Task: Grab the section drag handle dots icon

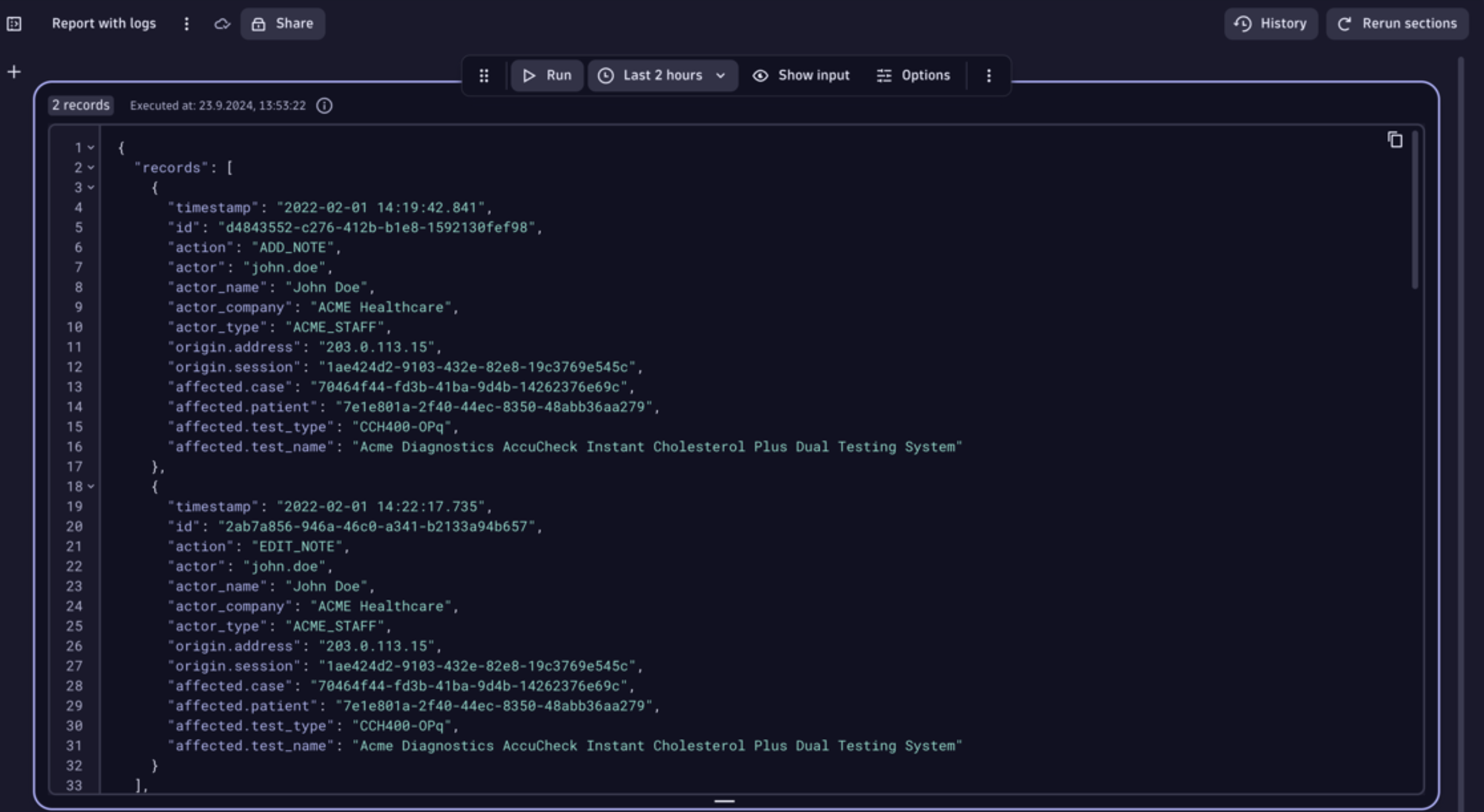Action: 484,76
